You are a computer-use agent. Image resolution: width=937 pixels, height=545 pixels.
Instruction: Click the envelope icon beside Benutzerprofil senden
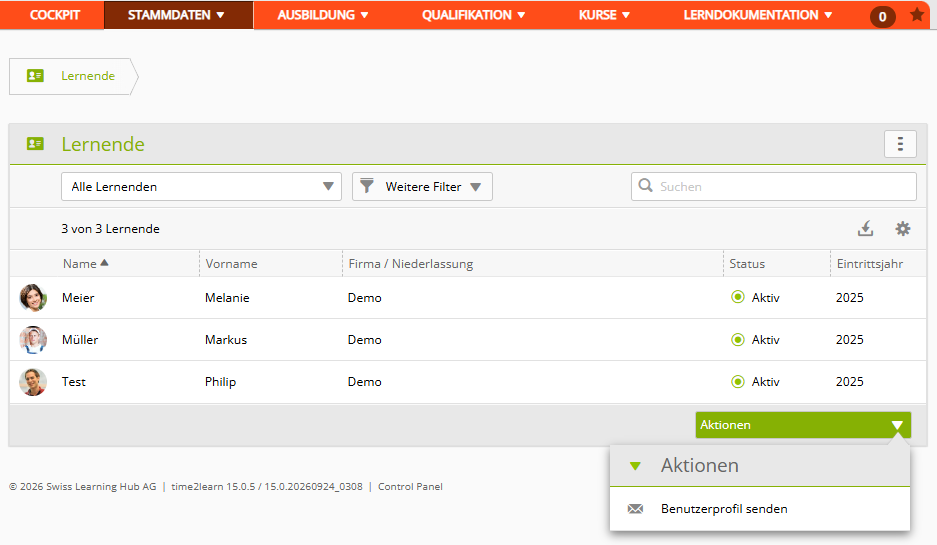point(635,509)
